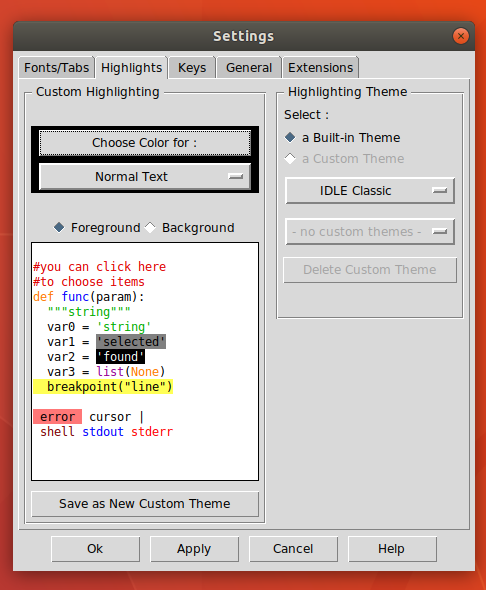Click Save as New Custom Theme
Screen dimensions: 486x590
pos(145,503)
